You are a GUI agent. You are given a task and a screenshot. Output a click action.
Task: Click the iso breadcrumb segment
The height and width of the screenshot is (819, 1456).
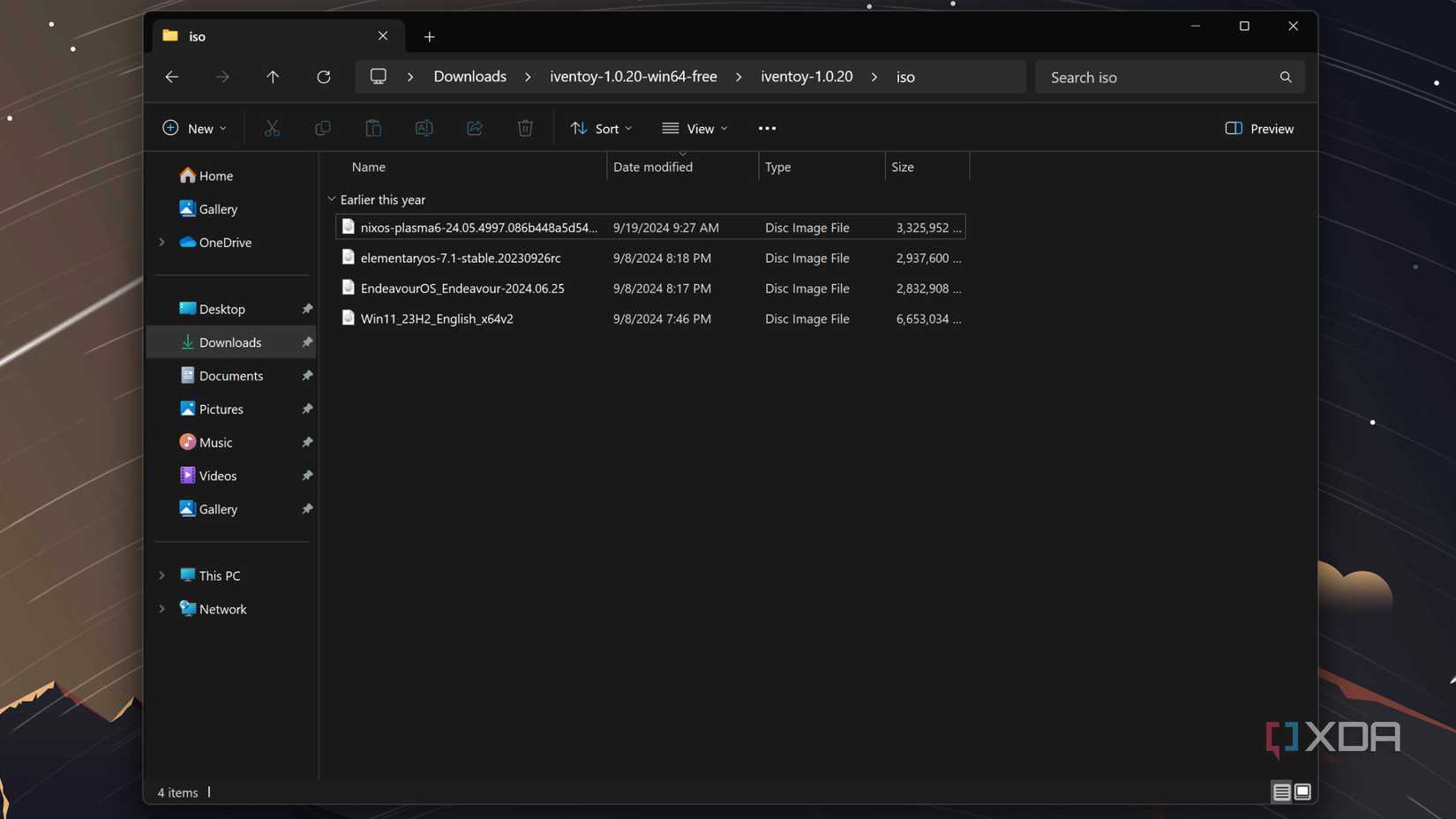point(905,77)
